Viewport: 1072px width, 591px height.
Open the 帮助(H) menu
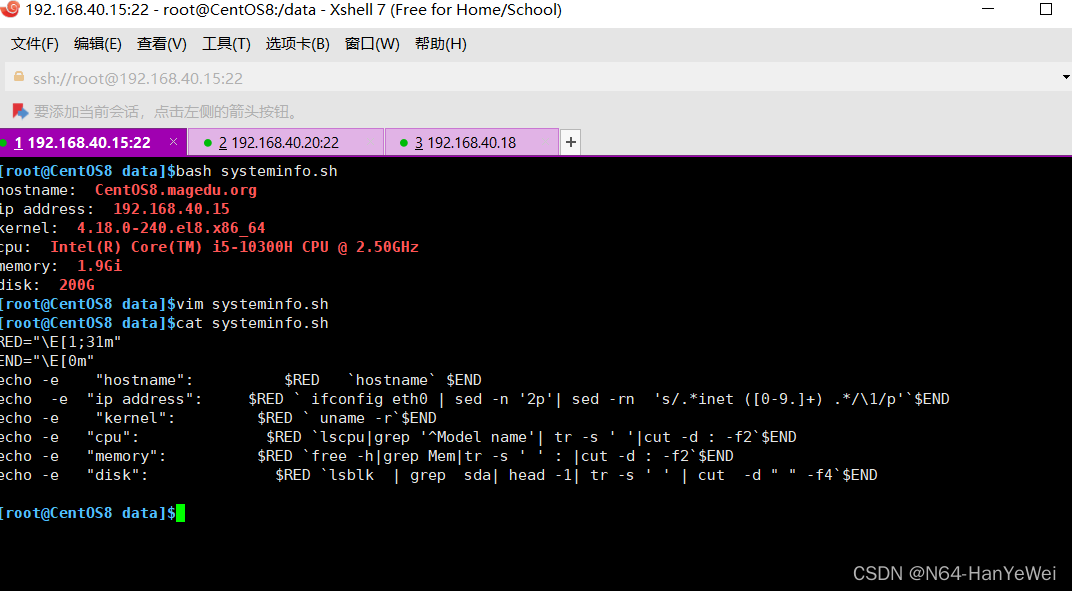pyautogui.click(x=440, y=43)
